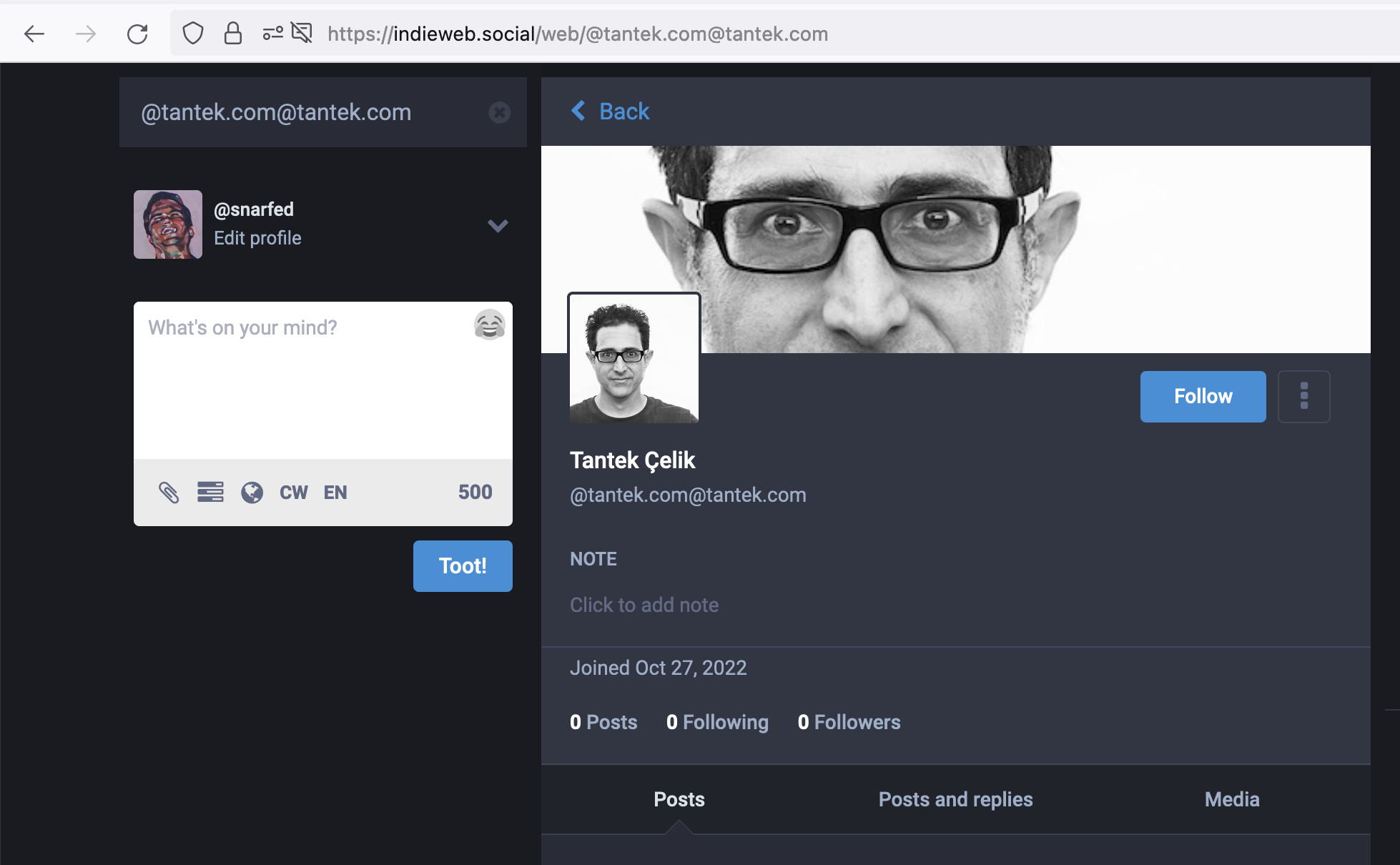Open the three-dot profile options menu
Screen dimensions: 1400x865
coord(1304,397)
